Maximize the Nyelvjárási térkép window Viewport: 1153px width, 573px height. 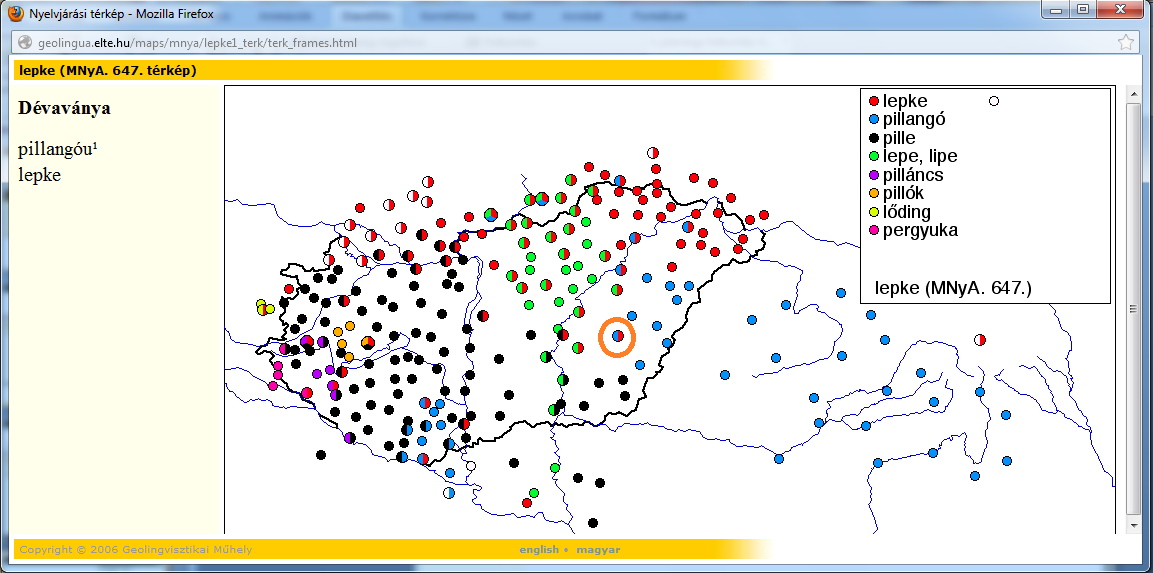pyautogui.click(x=1082, y=9)
